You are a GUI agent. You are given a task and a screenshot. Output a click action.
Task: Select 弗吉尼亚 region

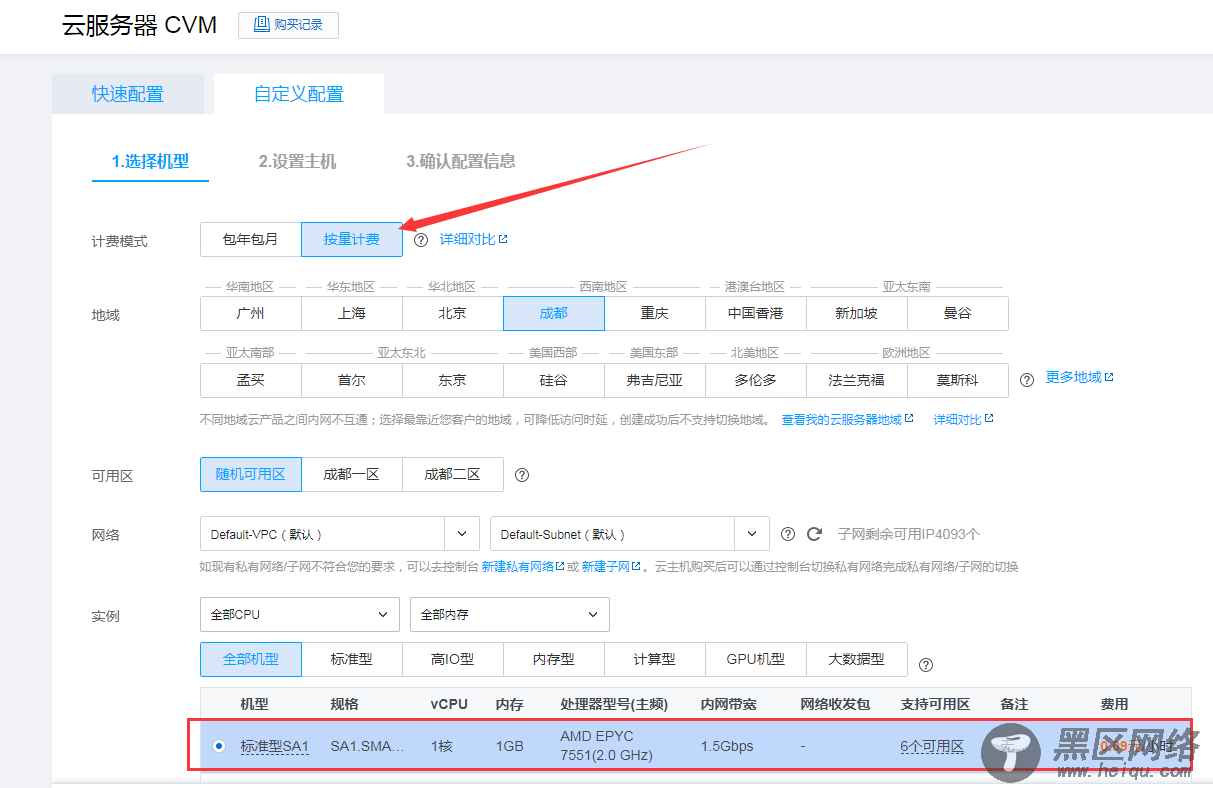click(655, 380)
